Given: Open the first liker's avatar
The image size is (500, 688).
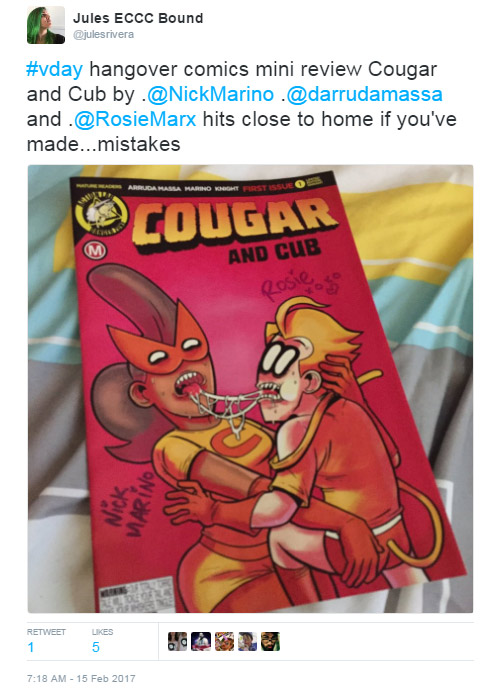Looking at the screenshot, I should (x=177, y=641).
